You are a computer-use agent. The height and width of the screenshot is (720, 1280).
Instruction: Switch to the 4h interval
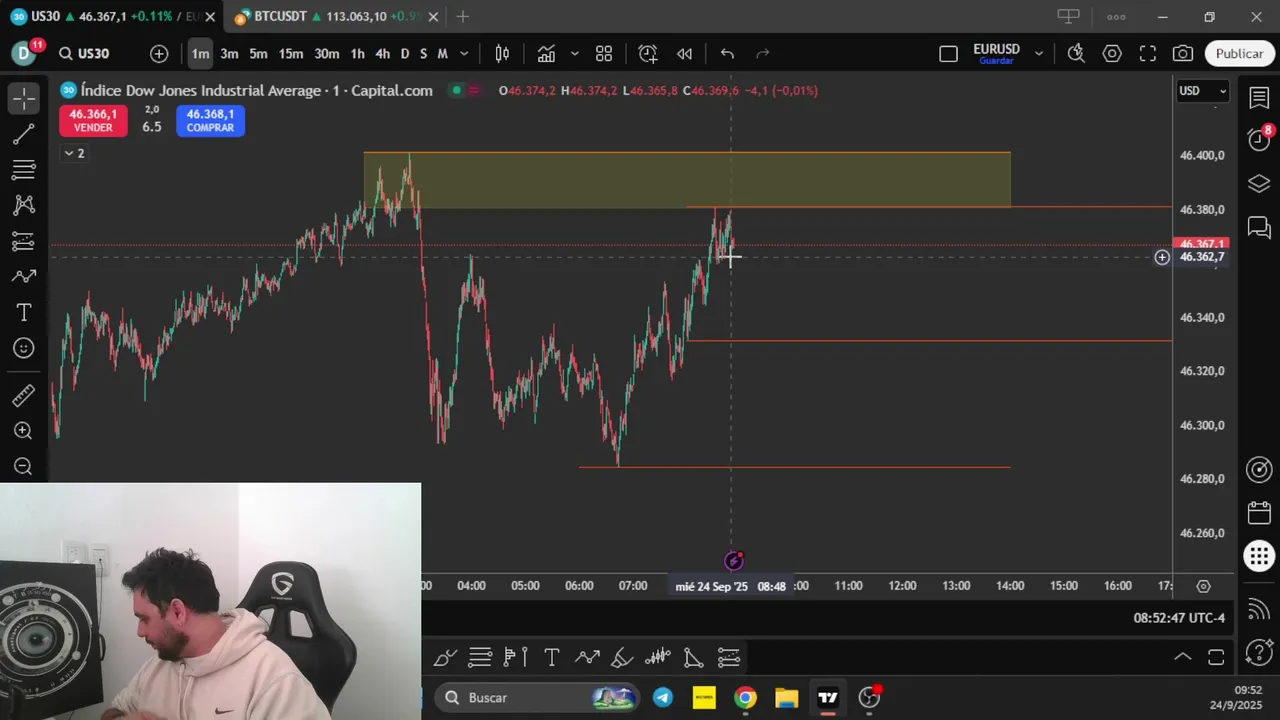tap(382, 54)
